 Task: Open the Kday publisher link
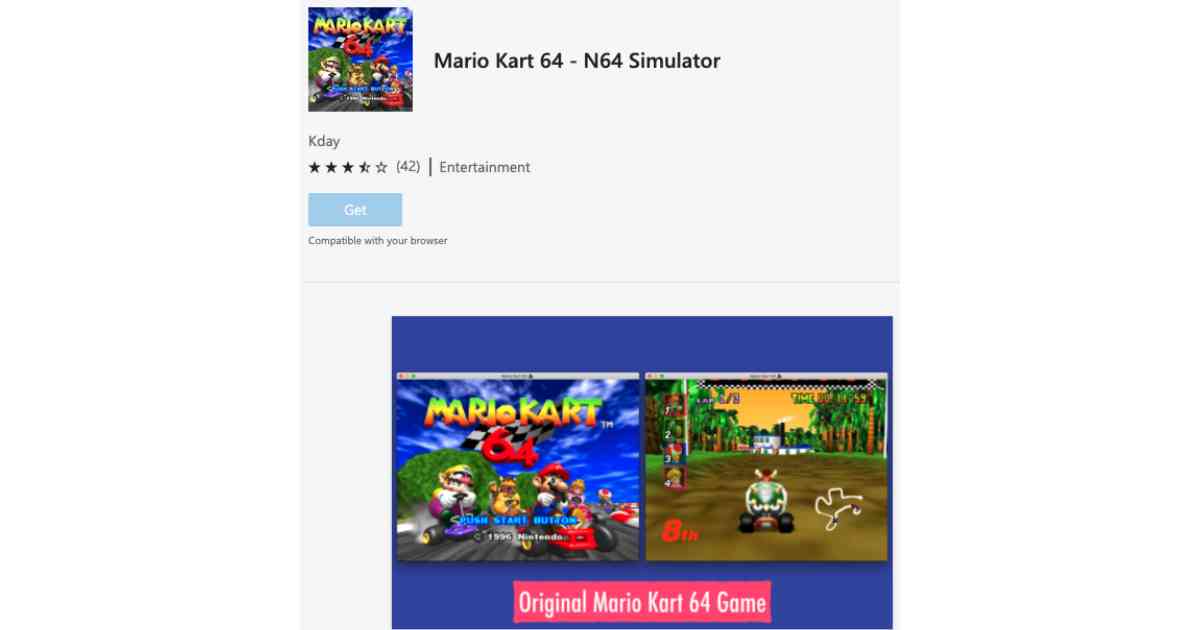(x=324, y=141)
